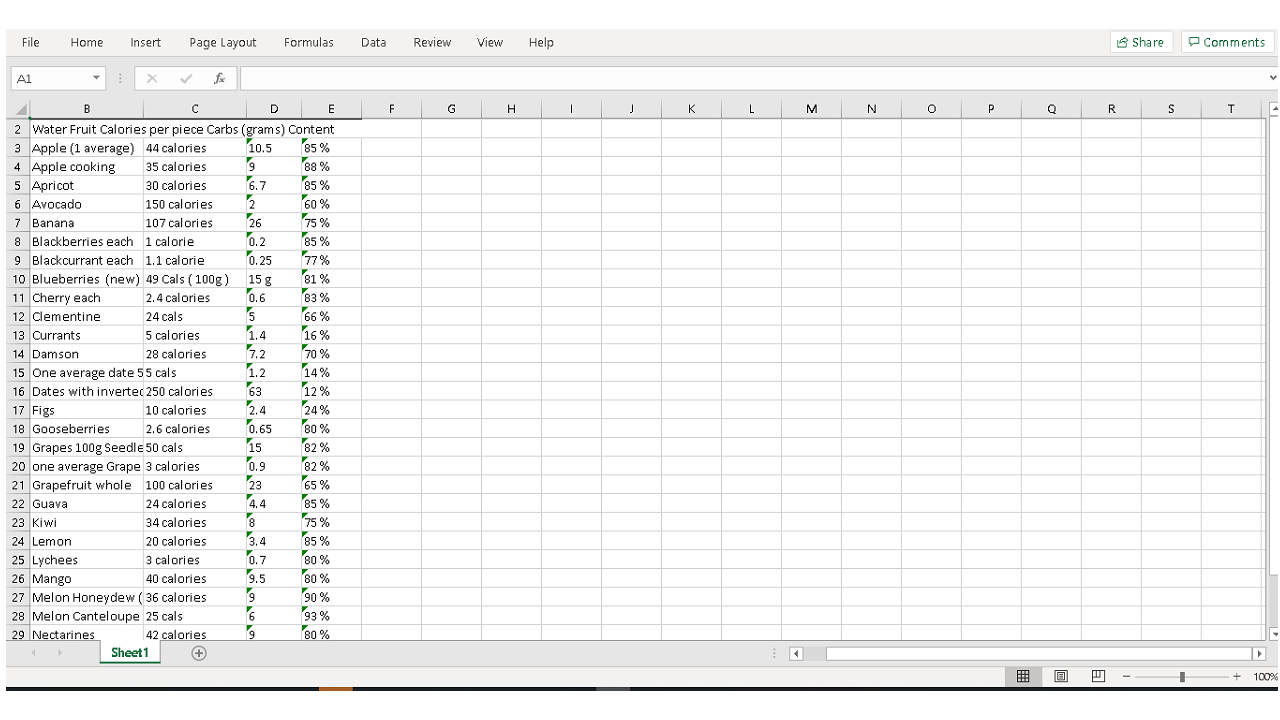
Task: Open the Insert ribbon tab
Action: click(146, 42)
